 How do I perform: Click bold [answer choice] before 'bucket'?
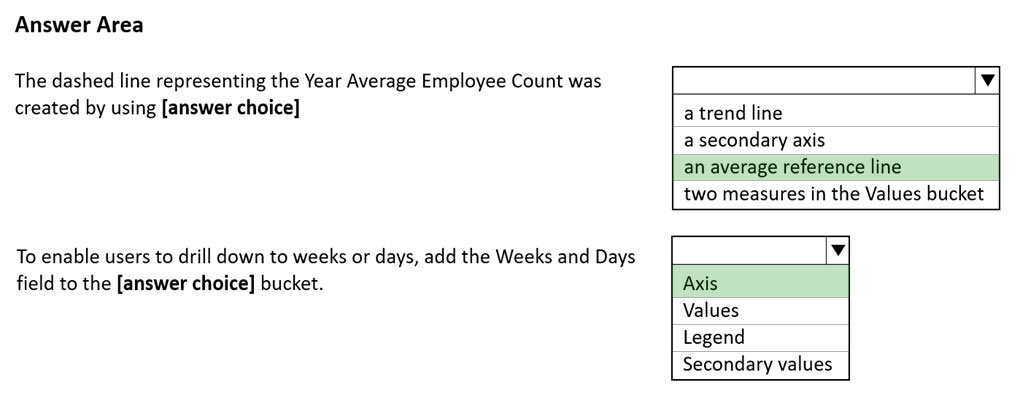pos(186,284)
